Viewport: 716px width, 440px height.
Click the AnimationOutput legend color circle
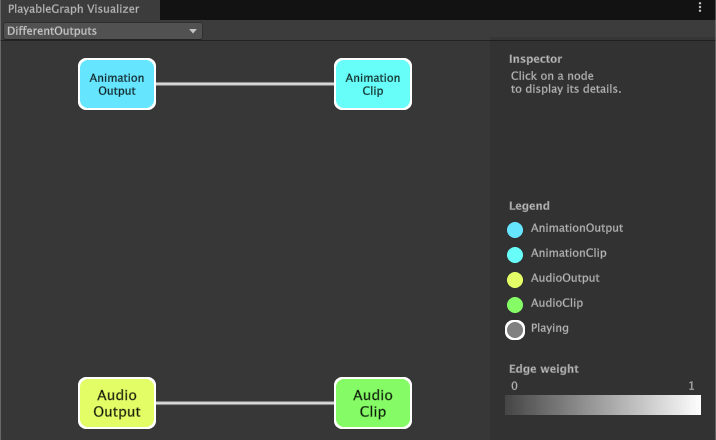(515, 230)
